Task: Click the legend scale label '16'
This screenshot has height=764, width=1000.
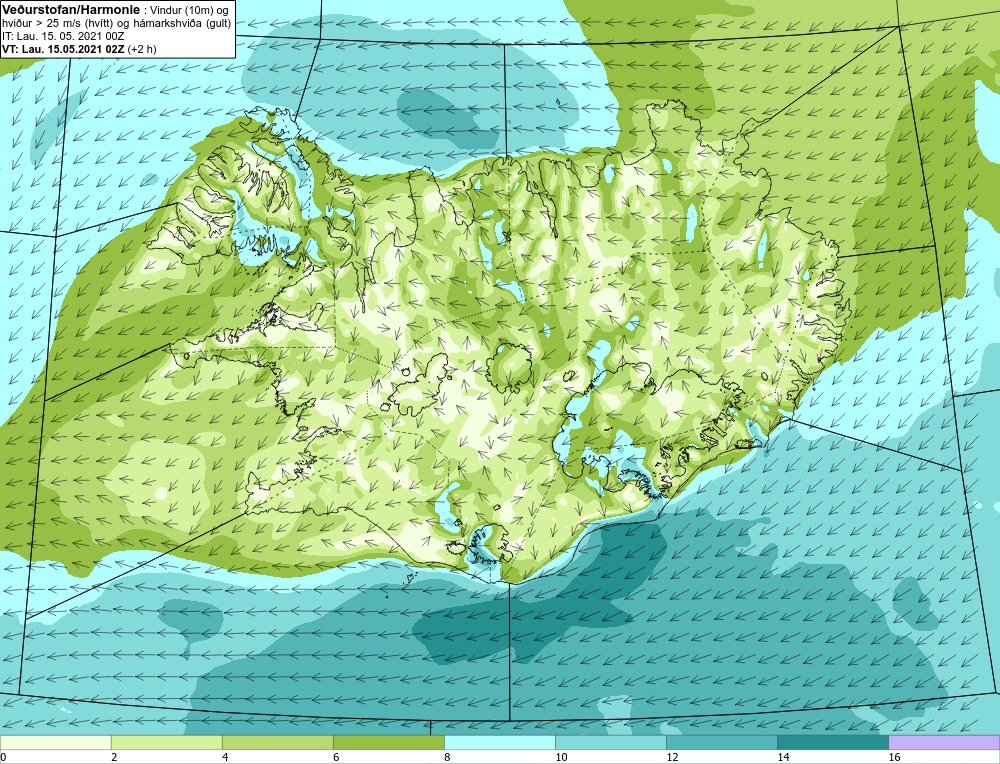Action: (x=894, y=757)
